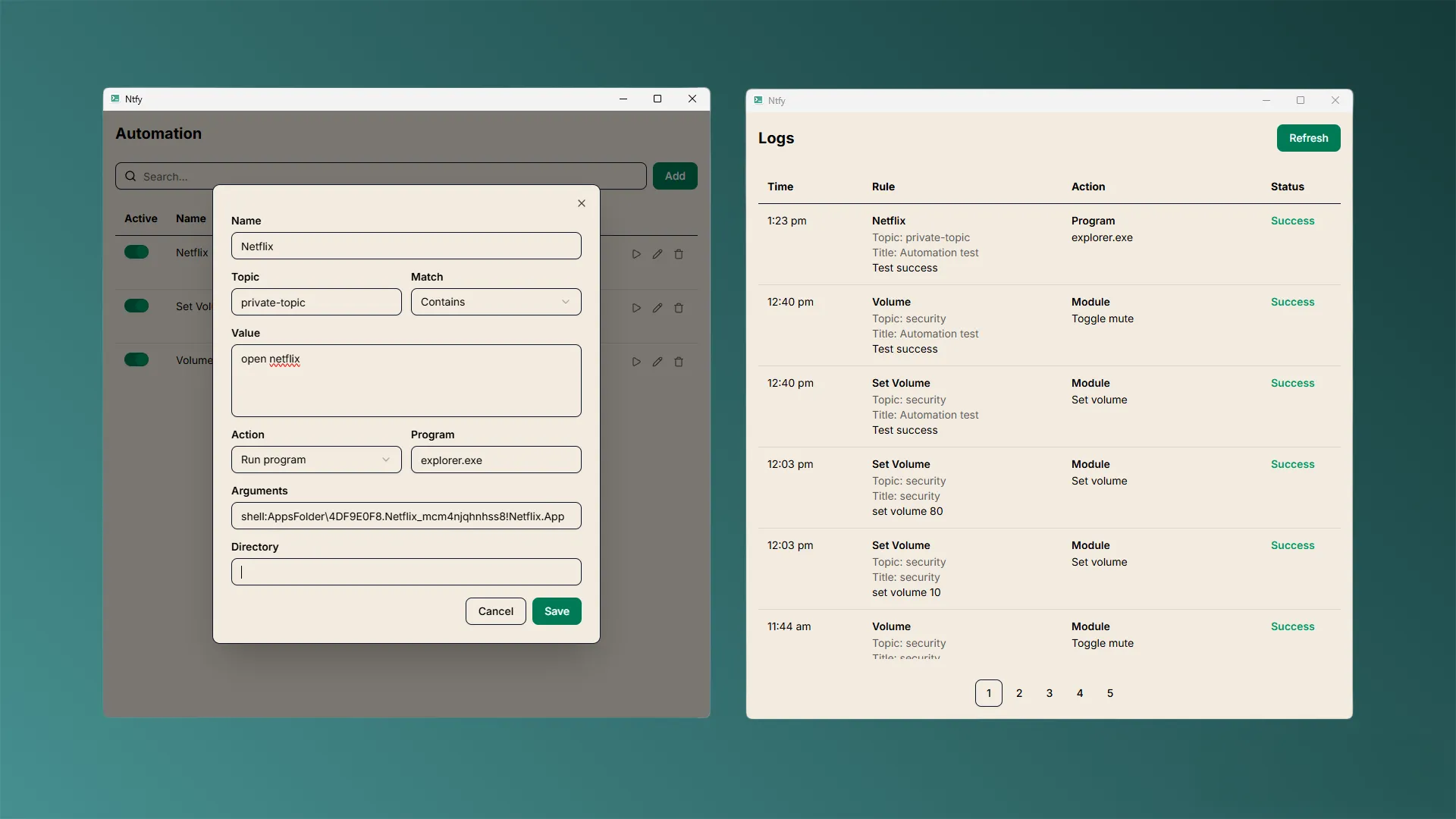The width and height of the screenshot is (1456, 819).
Task: Click the Value textarea with open netflix
Action: [x=406, y=381]
